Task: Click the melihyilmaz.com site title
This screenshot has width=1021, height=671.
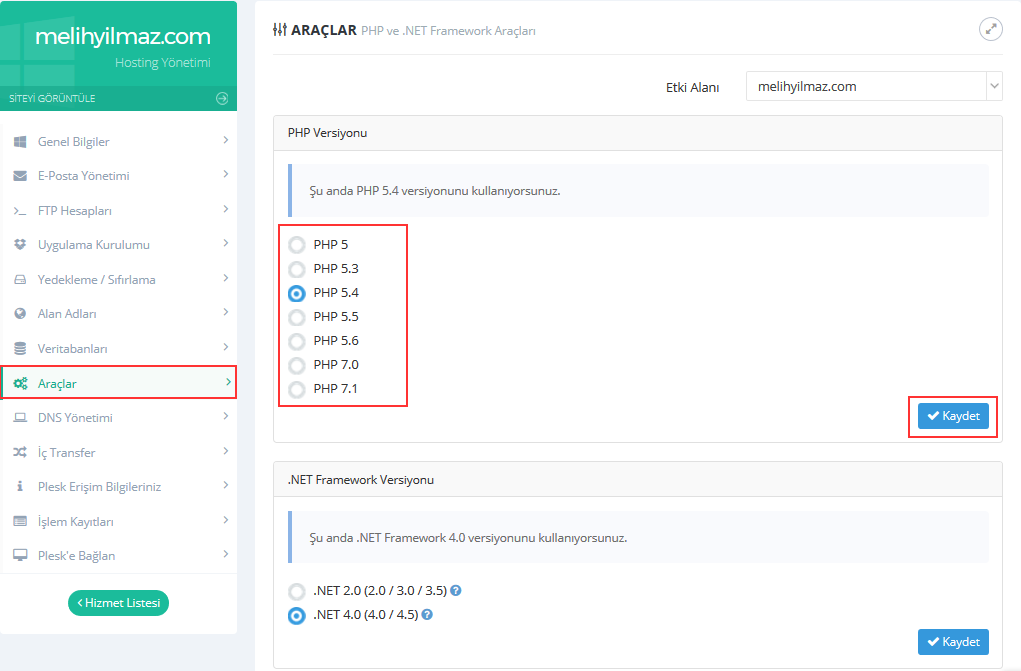Action: pos(122,37)
